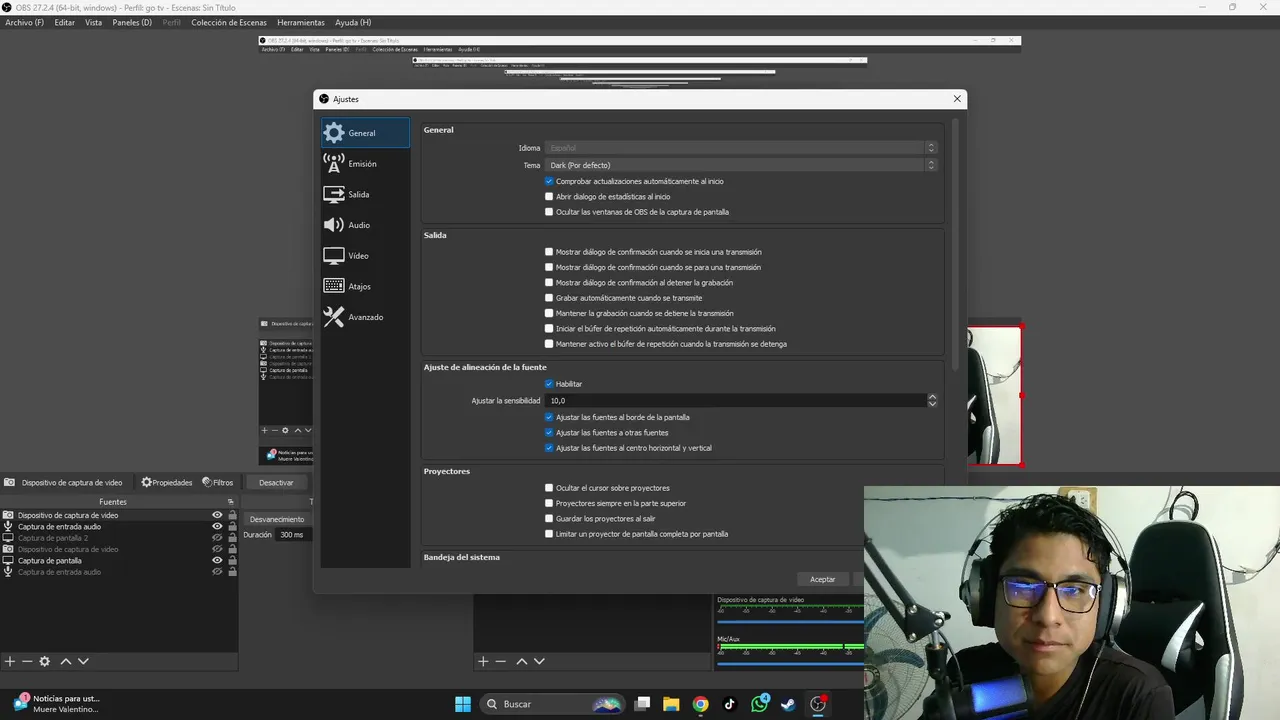The width and height of the screenshot is (1280, 720).
Task: Move the source down in the Fuentes list
Action: [x=83, y=661]
